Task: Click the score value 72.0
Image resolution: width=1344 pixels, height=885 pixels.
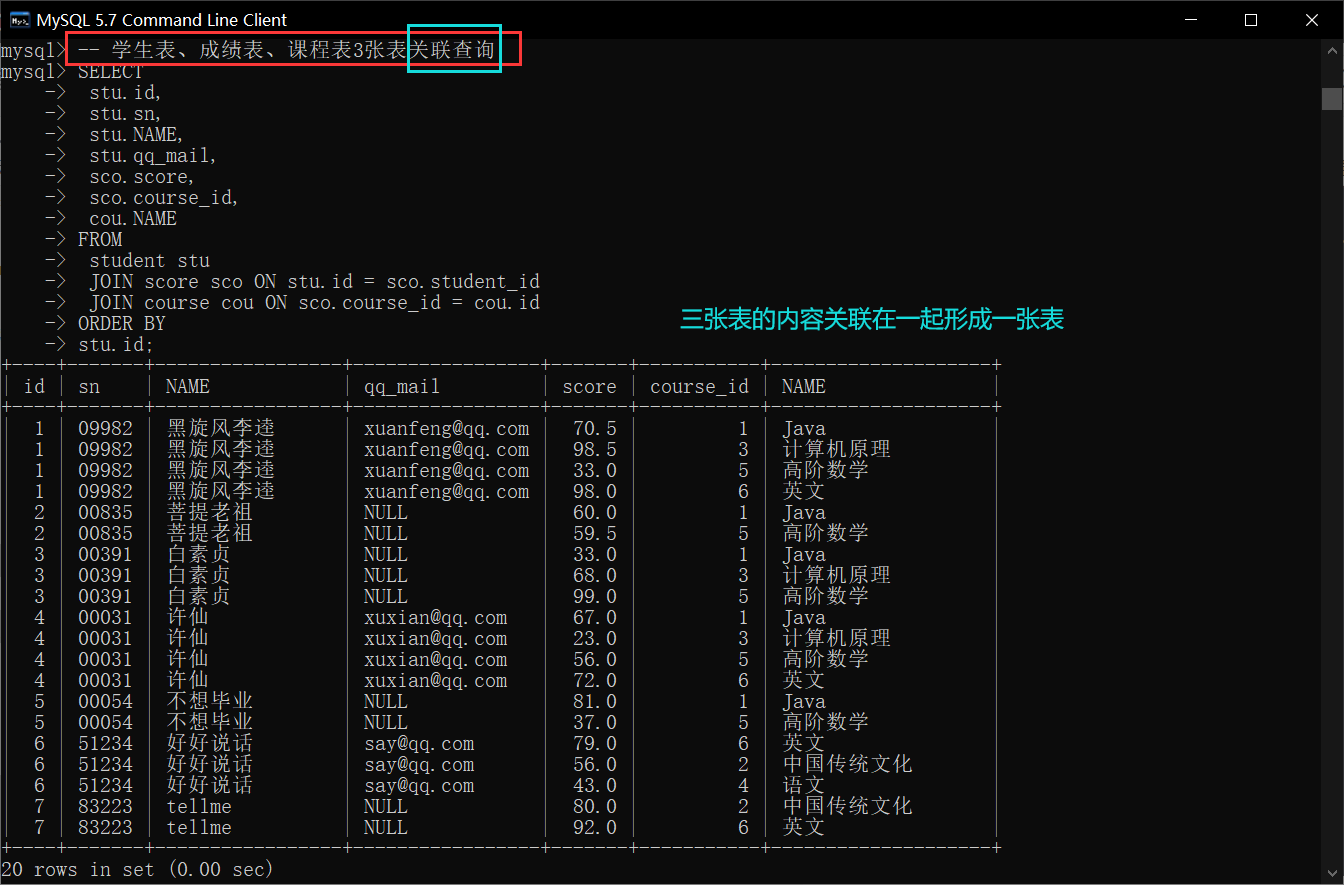Action: (595, 681)
